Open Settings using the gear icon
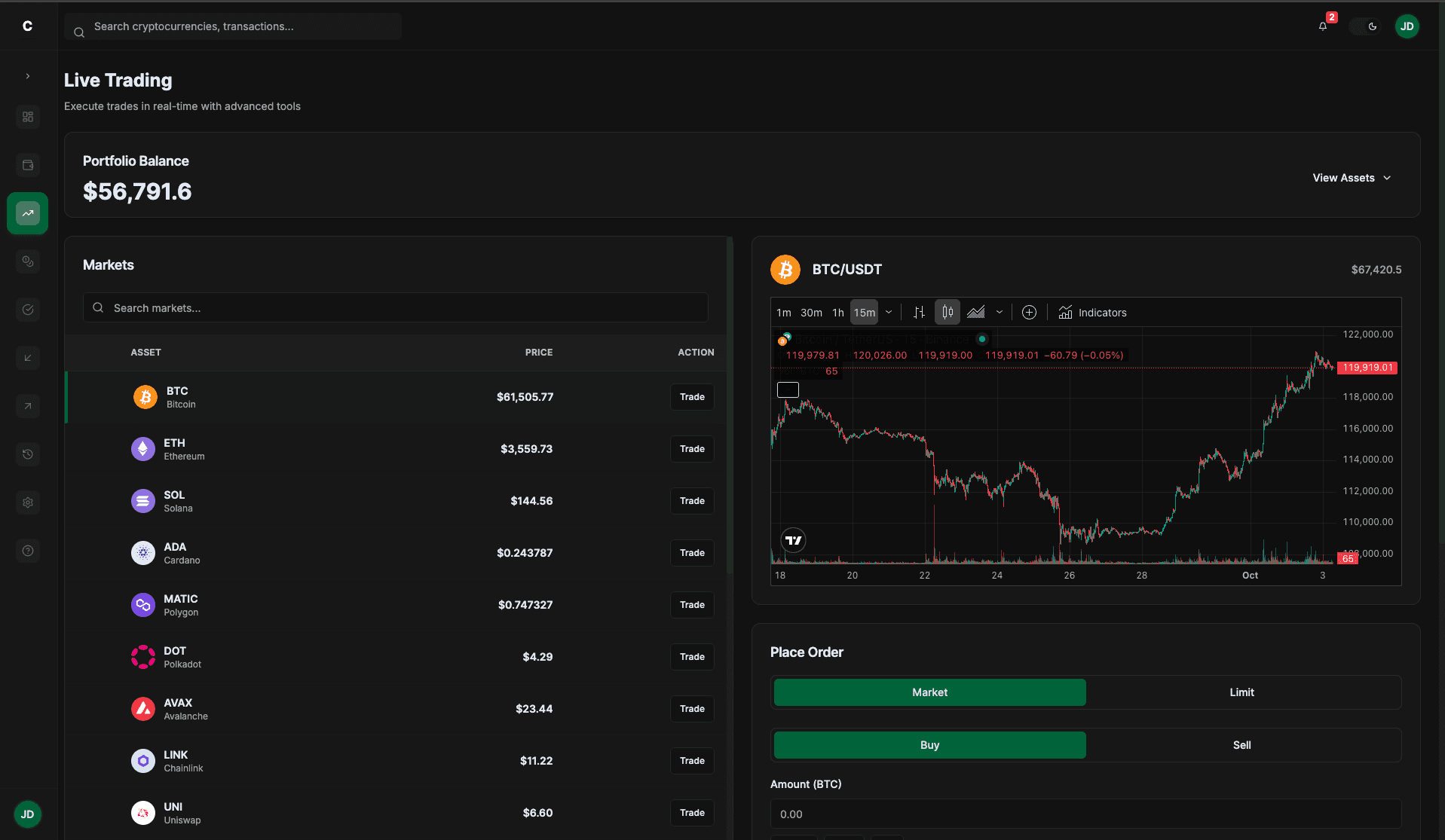The width and height of the screenshot is (1445, 840). coord(27,502)
